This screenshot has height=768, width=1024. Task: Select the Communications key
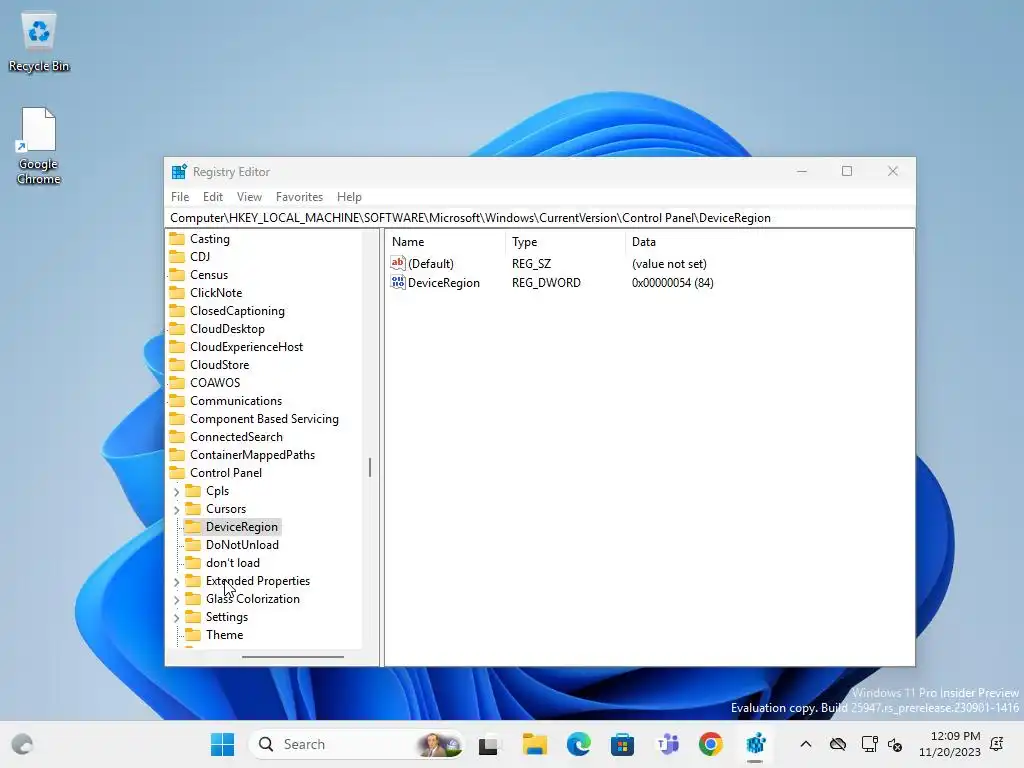(236, 400)
